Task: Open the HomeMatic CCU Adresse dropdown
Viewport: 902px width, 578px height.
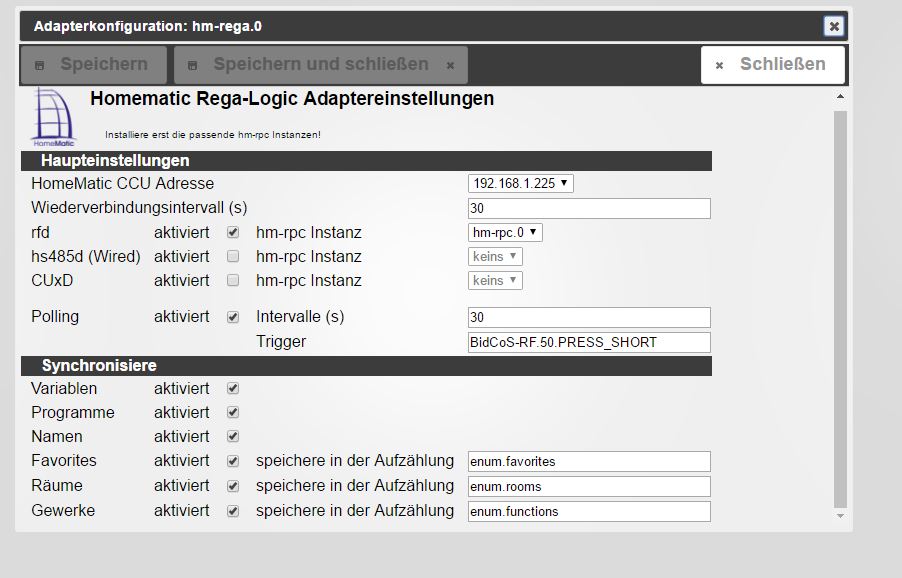Action: (x=520, y=184)
